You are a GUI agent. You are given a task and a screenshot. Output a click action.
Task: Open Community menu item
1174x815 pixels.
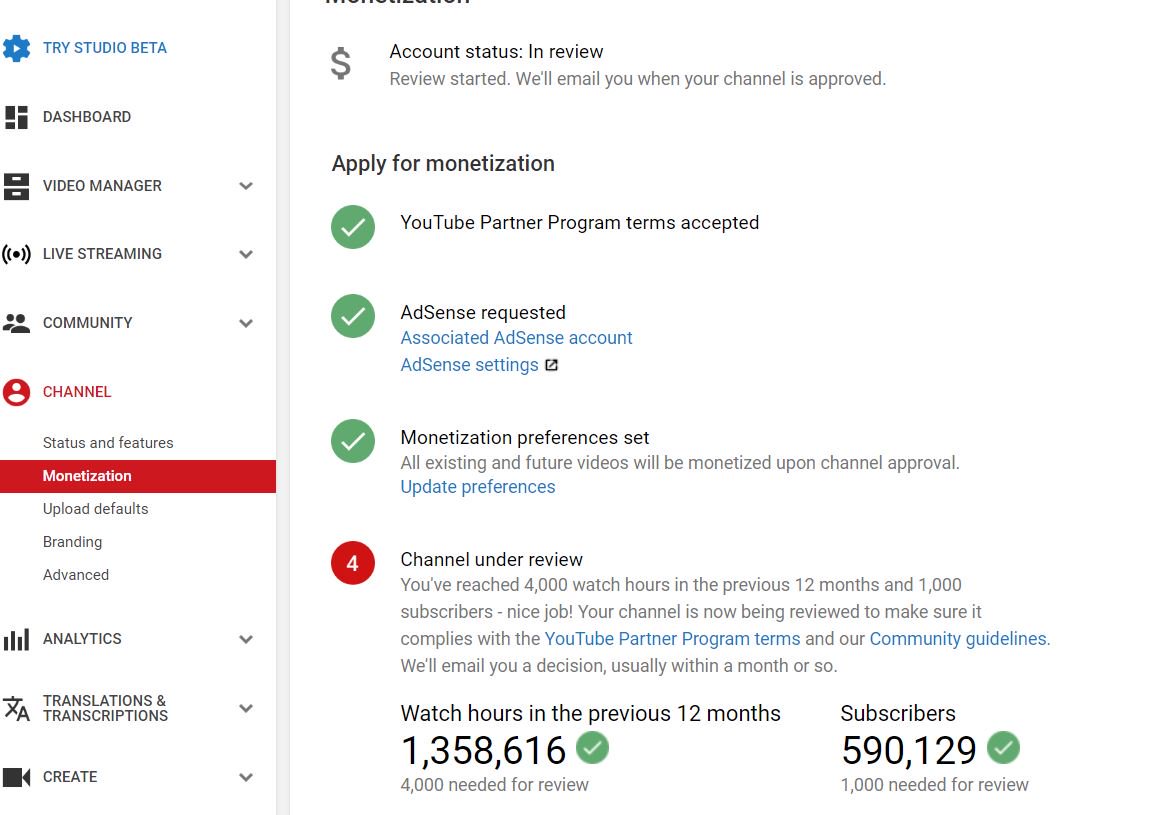click(88, 323)
